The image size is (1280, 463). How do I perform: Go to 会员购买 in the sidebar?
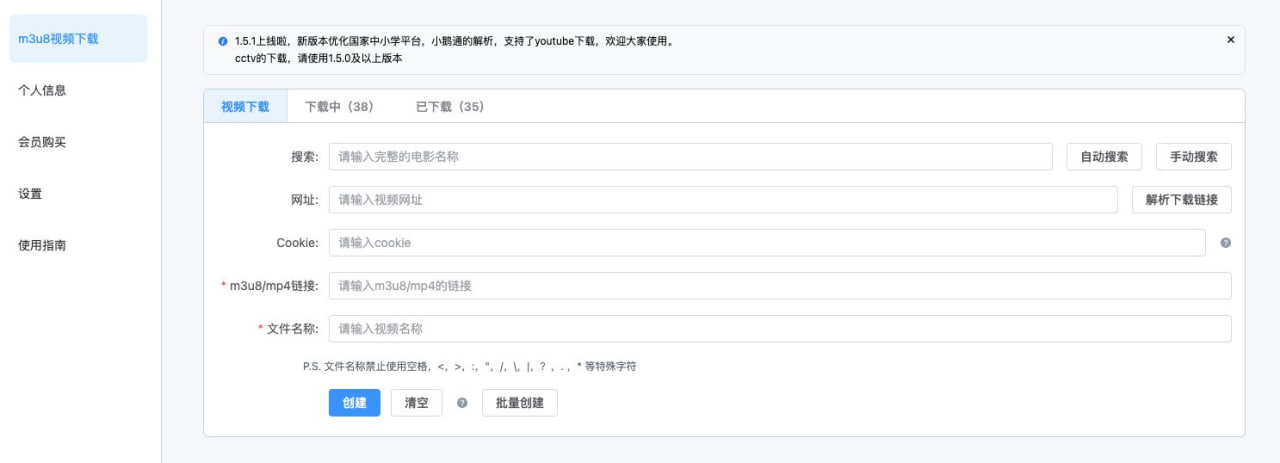coord(42,142)
